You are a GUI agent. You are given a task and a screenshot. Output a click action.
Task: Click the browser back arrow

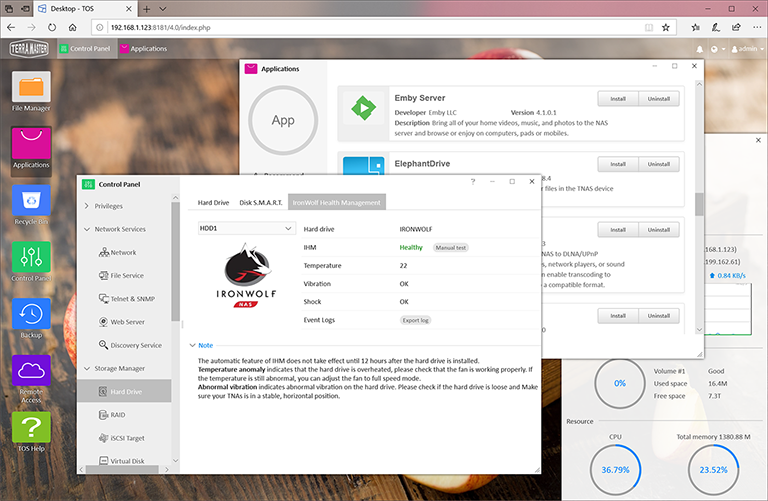pyautogui.click(x=11, y=27)
